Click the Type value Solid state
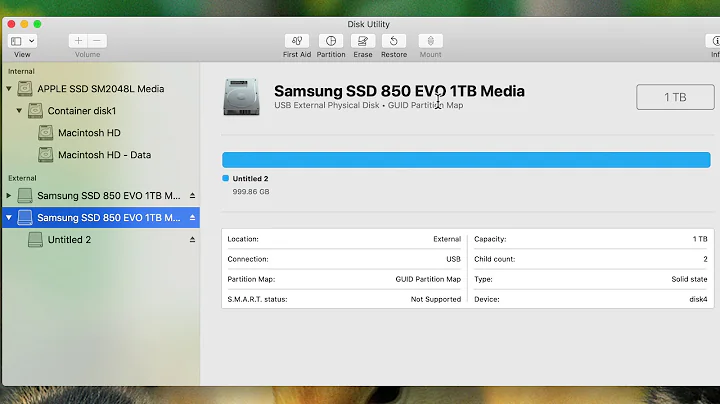 click(689, 279)
